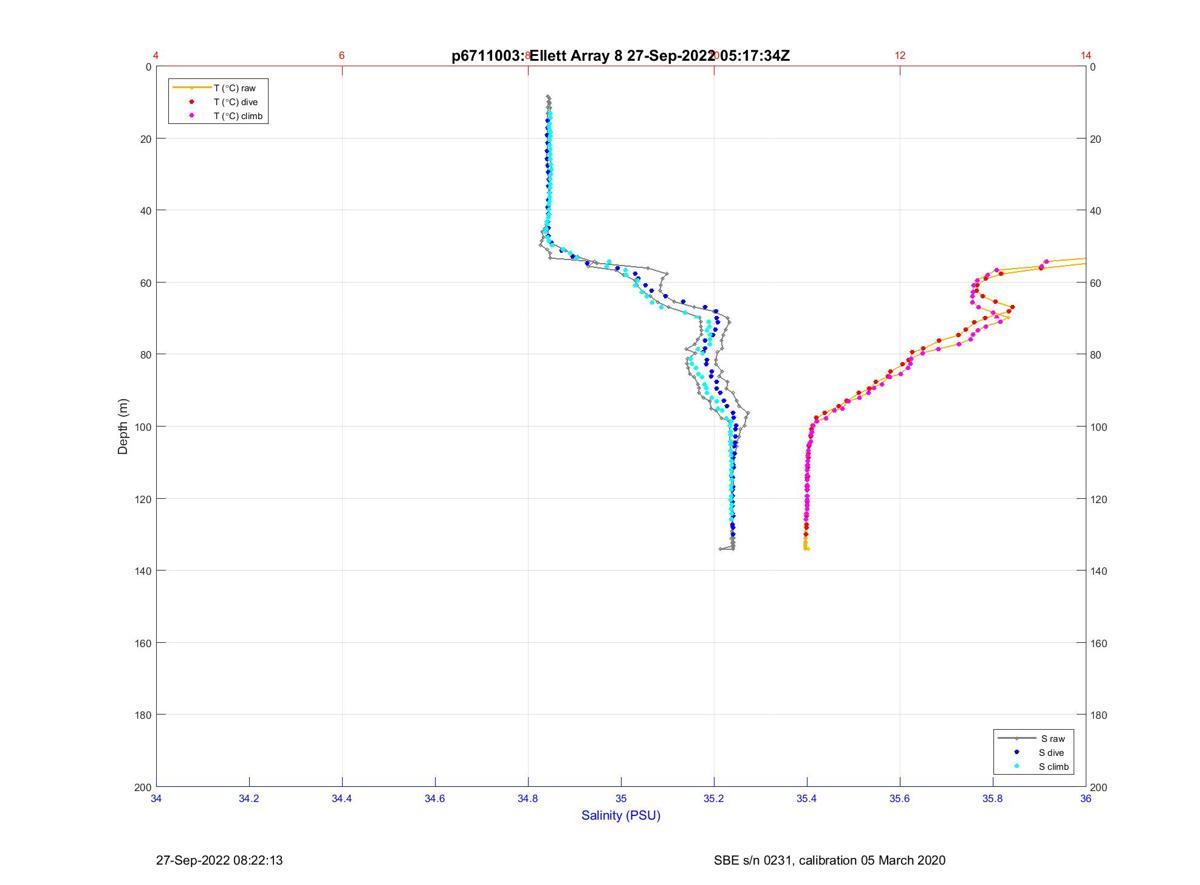Click right depth tick label 100

tap(1100, 427)
